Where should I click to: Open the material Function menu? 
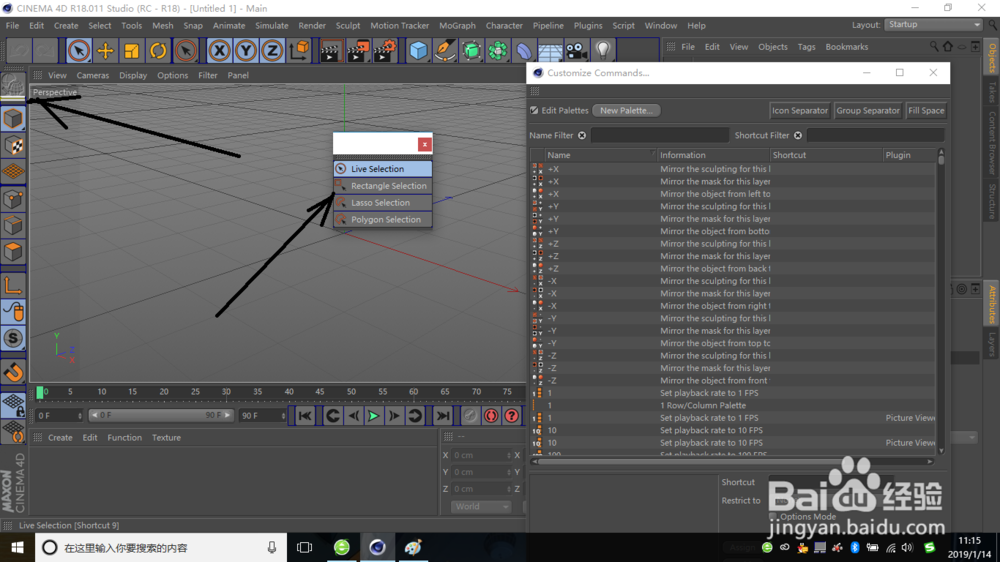click(124, 438)
